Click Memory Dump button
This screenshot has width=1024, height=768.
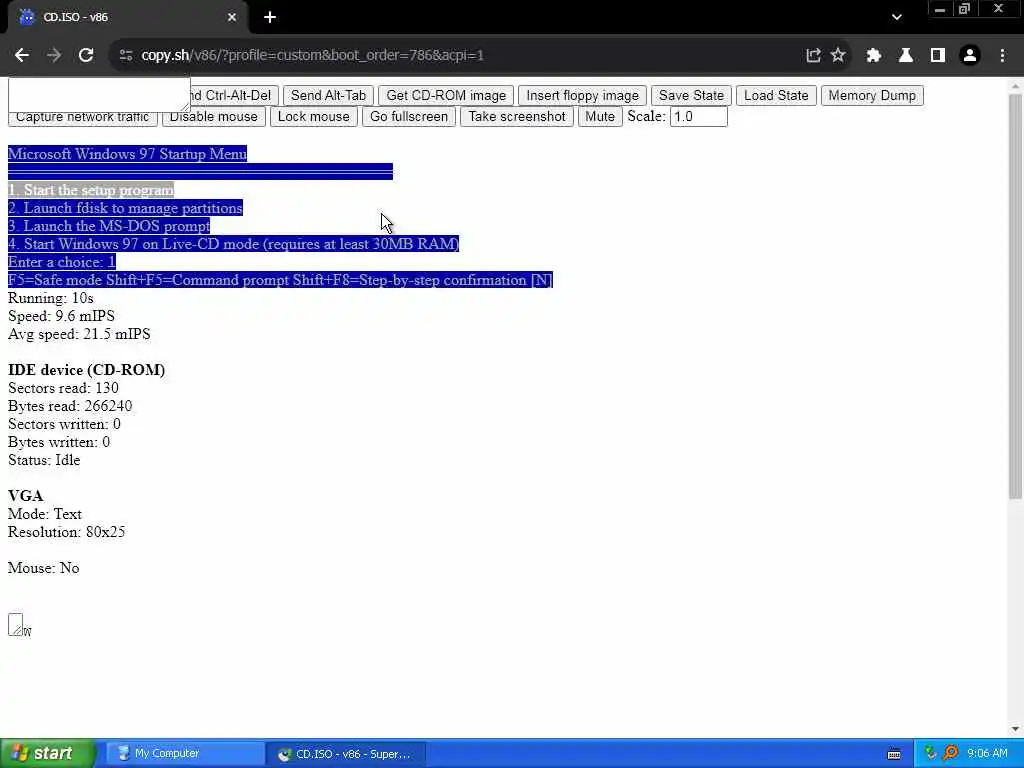pyautogui.click(x=872, y=95)
